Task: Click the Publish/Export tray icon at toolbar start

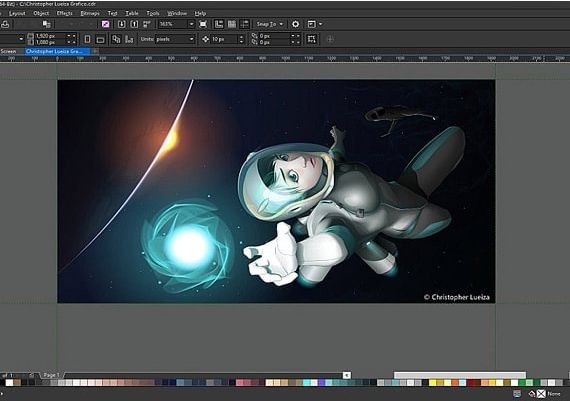Action: (x=5, y=24)
